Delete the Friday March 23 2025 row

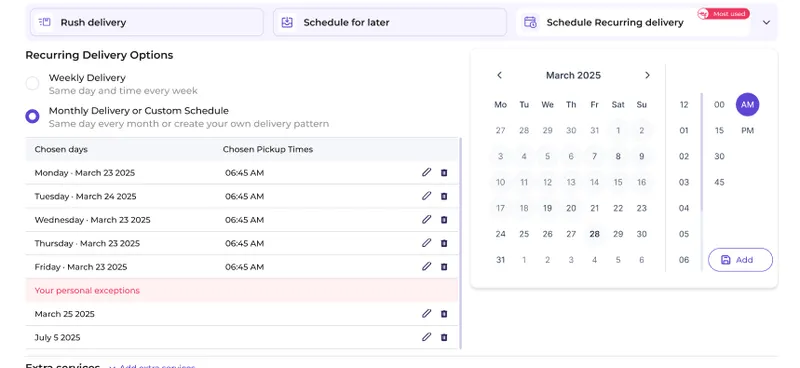(444, 267)
